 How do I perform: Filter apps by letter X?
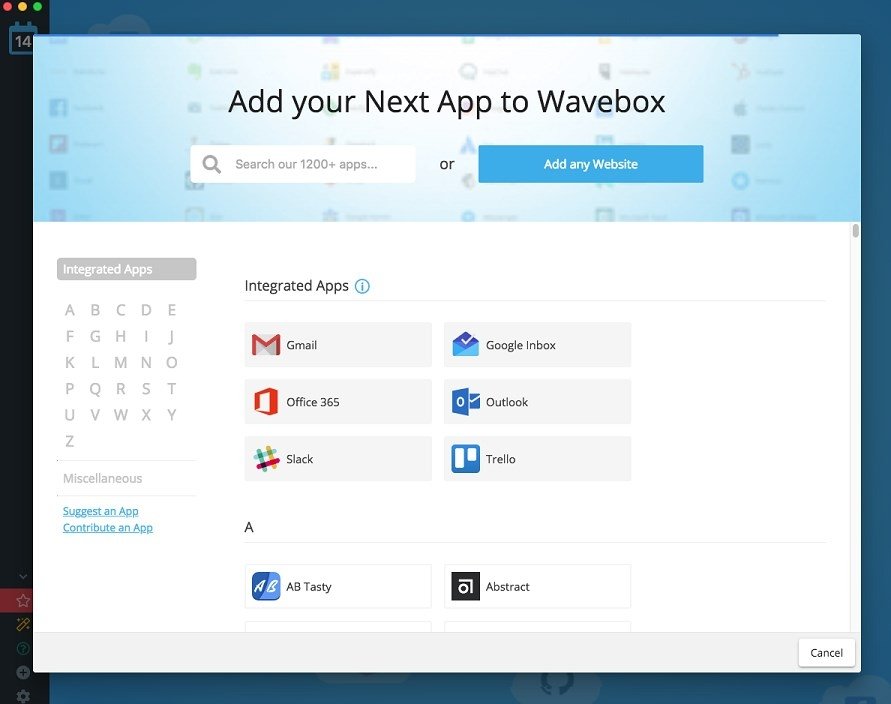coord(147,415)
